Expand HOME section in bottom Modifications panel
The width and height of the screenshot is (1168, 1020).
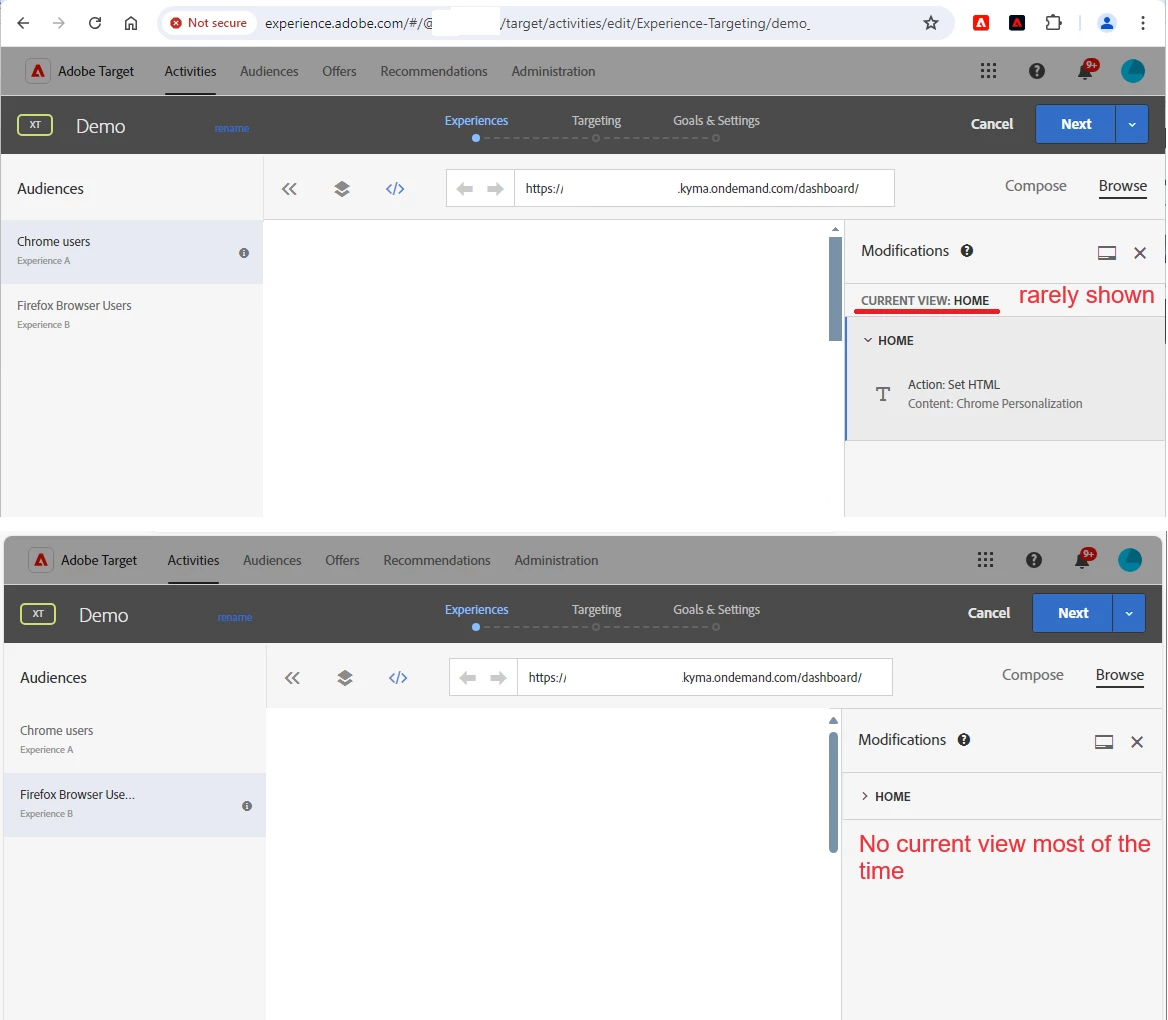coord(865,796)
